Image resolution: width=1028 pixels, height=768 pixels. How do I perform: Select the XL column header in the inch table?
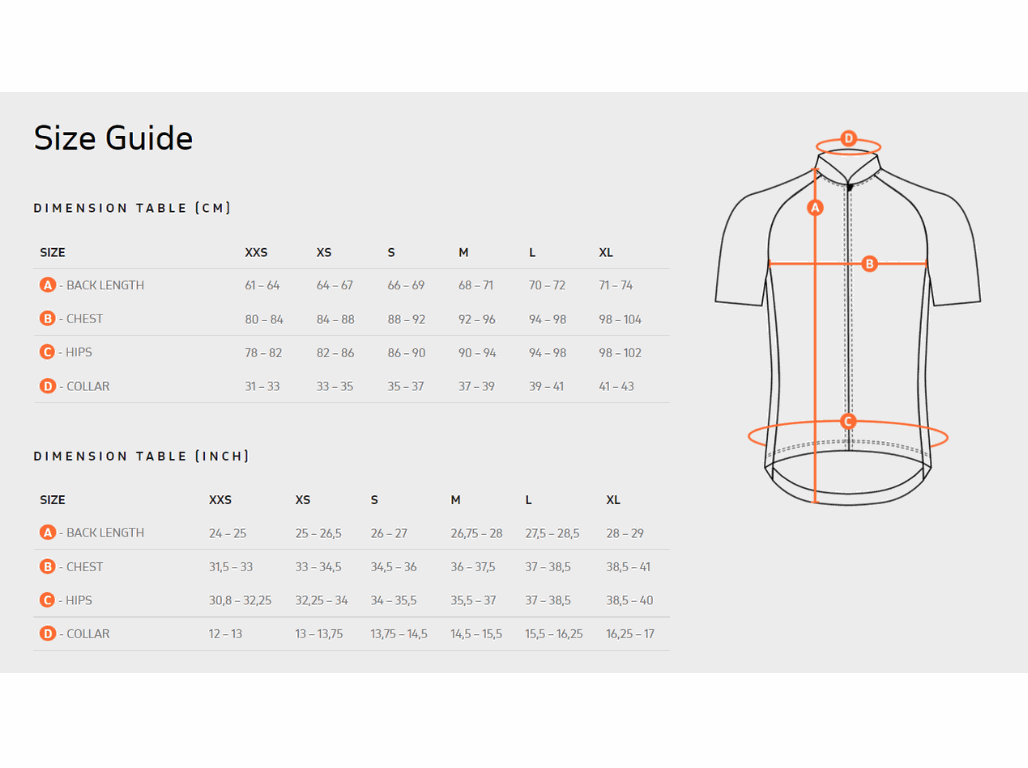click(x=613, y=500)
